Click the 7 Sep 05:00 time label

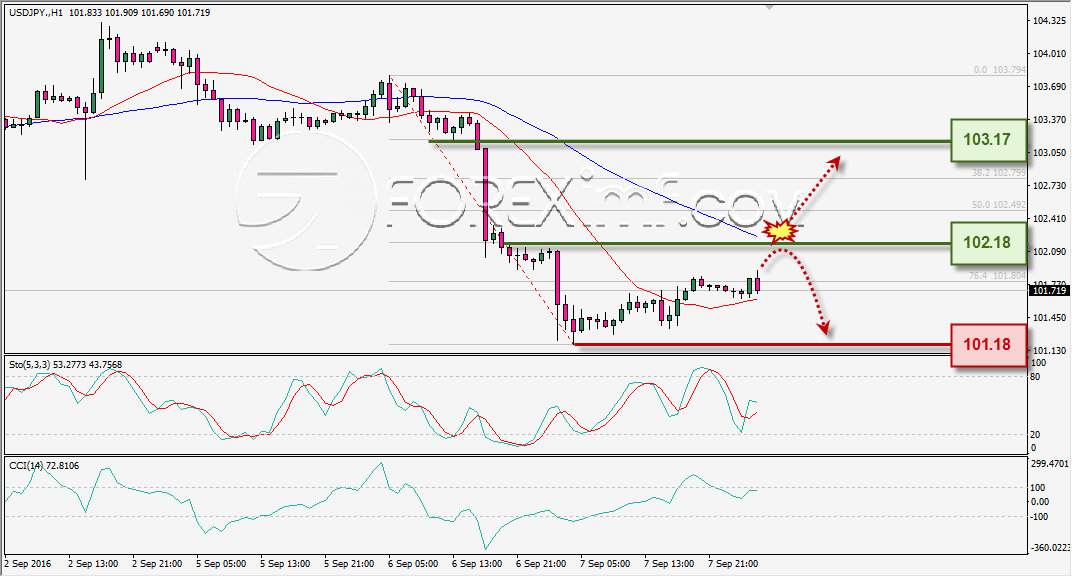(605, 564)
